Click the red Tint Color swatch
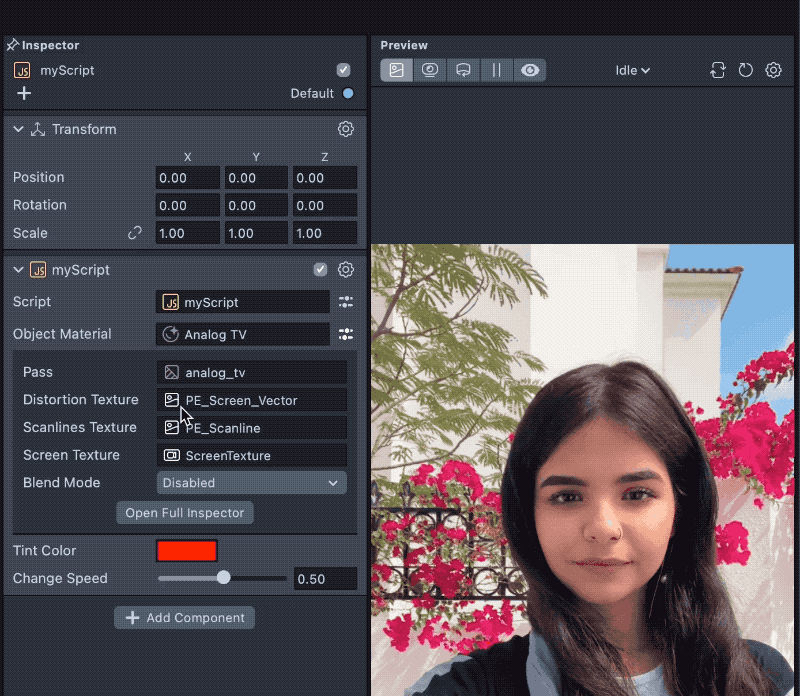 click(x=187, y=551)
